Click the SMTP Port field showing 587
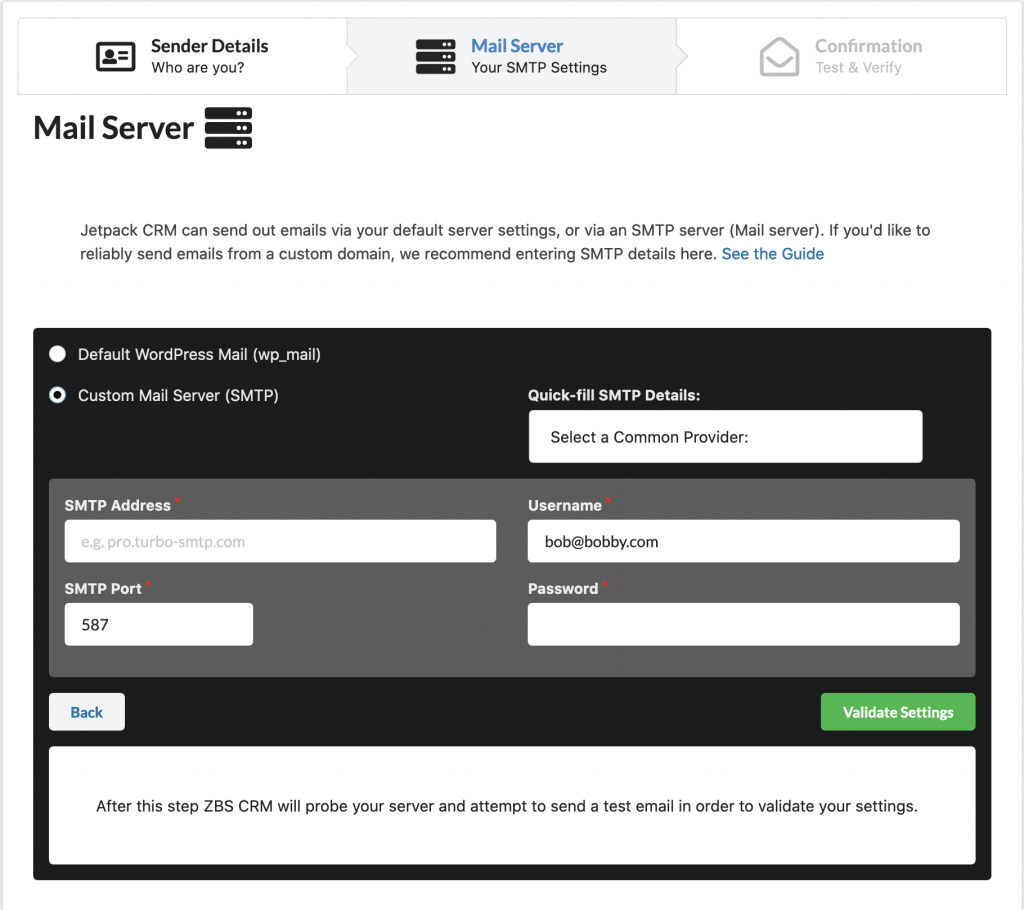 point(159,625)
